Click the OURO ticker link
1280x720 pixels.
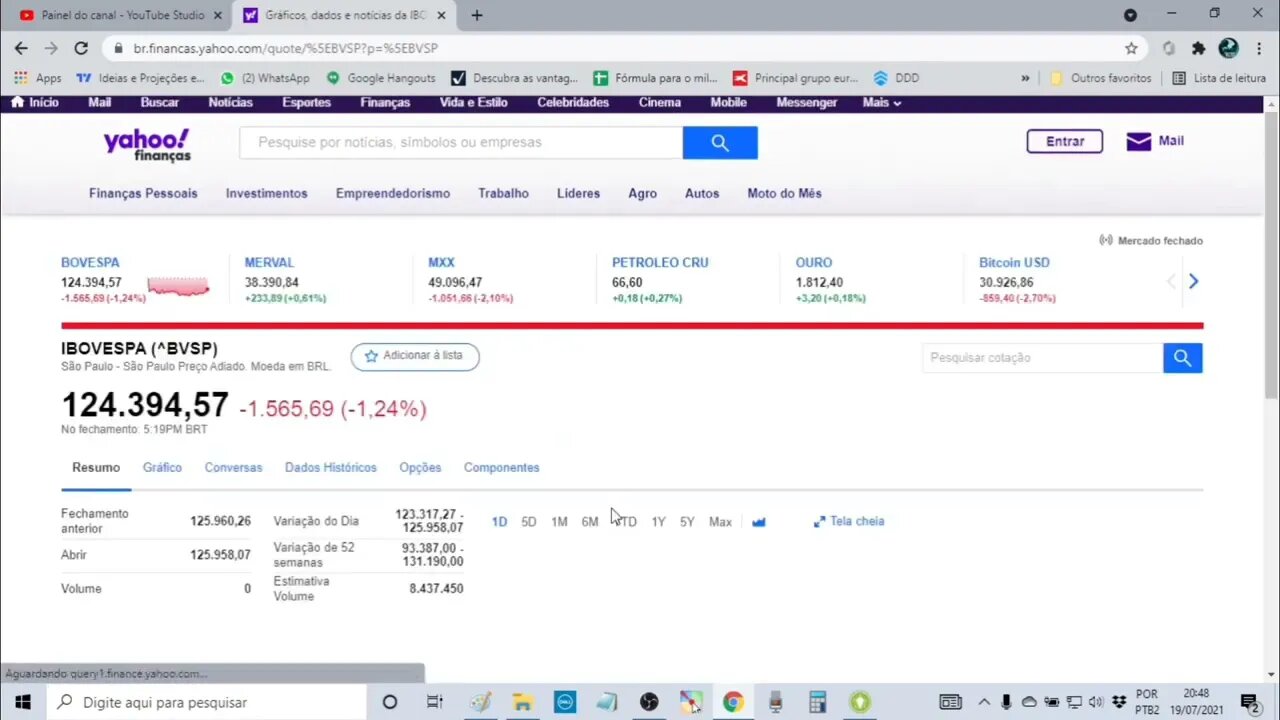[814, 262]
